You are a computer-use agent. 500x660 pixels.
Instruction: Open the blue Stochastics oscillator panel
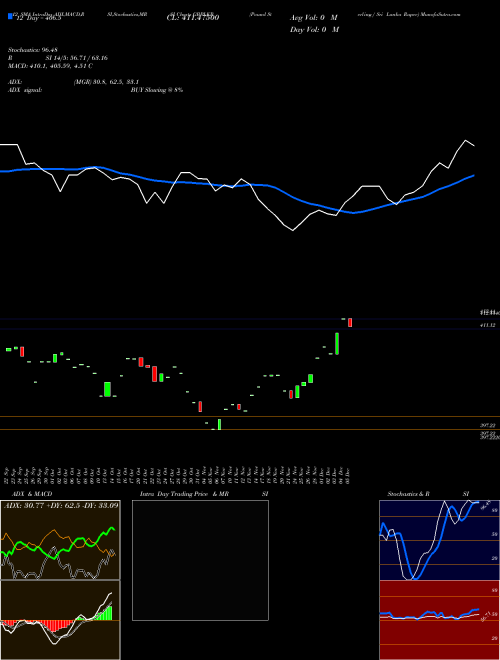click(x=439, y=540)
